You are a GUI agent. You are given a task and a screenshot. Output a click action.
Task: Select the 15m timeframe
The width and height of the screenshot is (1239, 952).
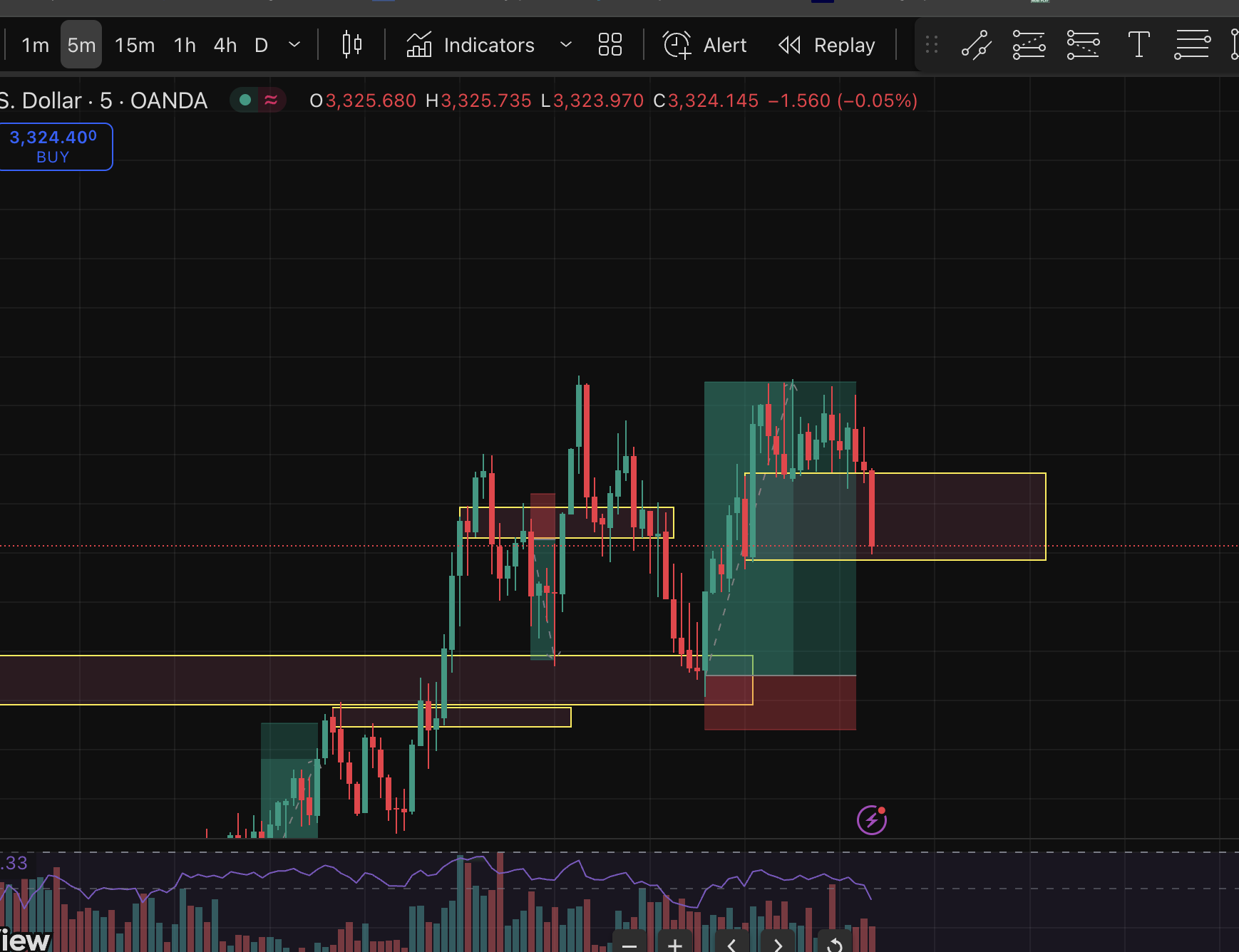pyautogui.click(x=135, y=45)
